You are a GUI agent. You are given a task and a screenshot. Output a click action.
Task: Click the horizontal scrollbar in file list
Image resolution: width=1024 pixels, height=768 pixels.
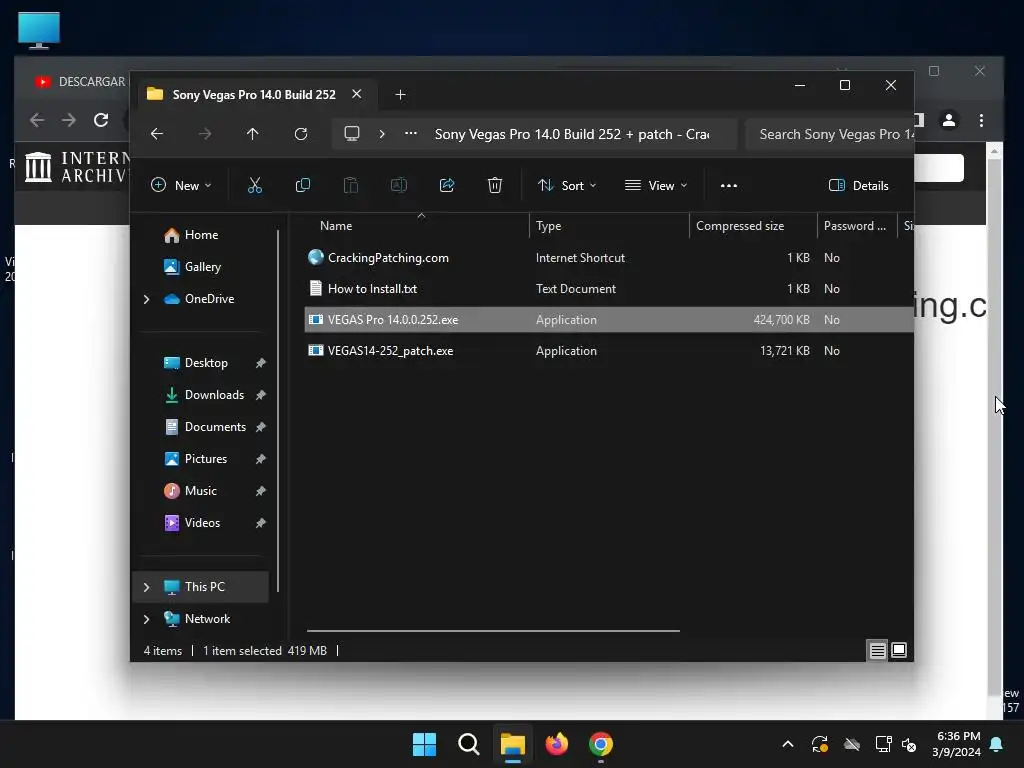click(493, 631)
